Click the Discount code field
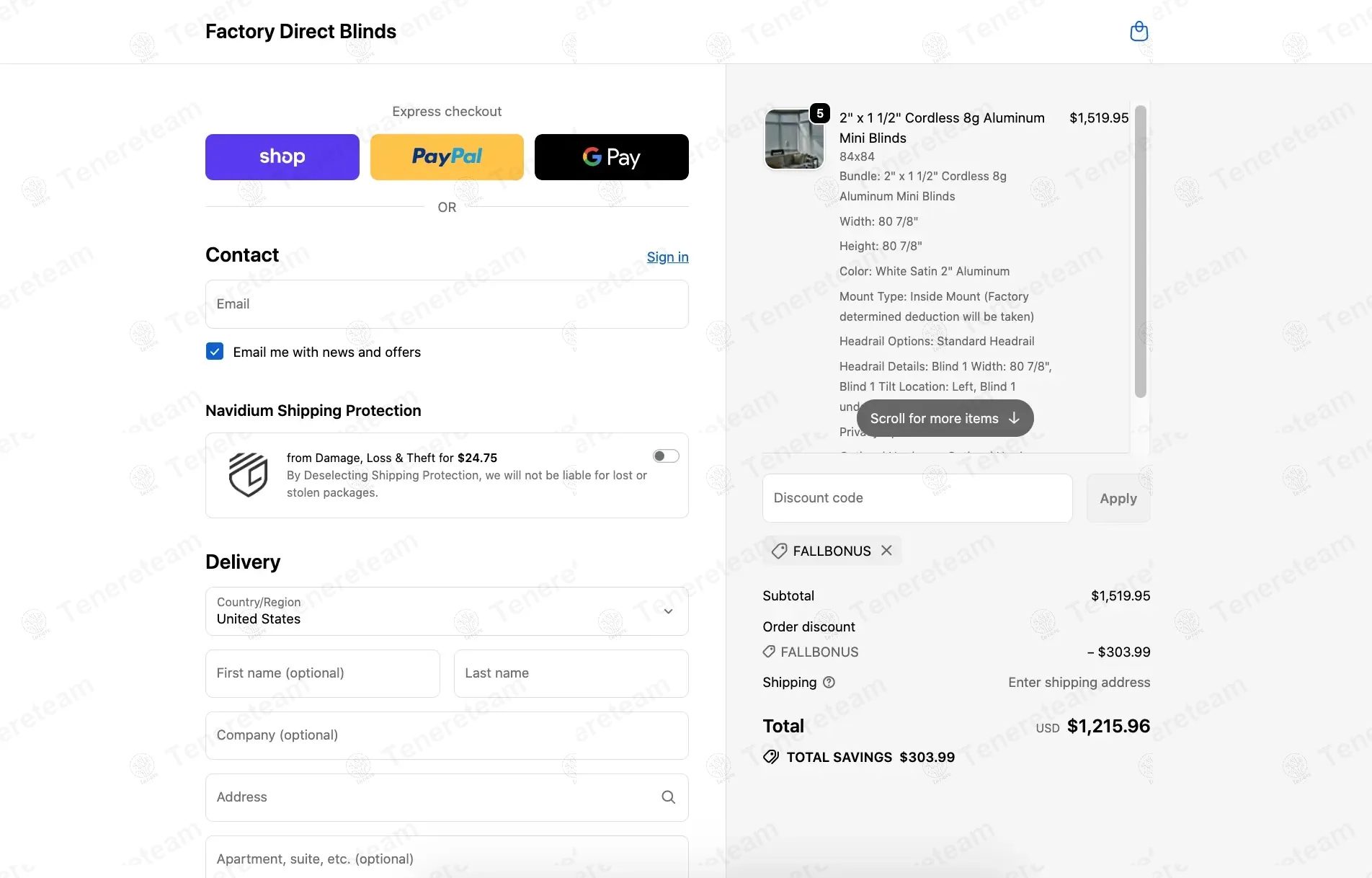1372x878 pixels. 917,498
